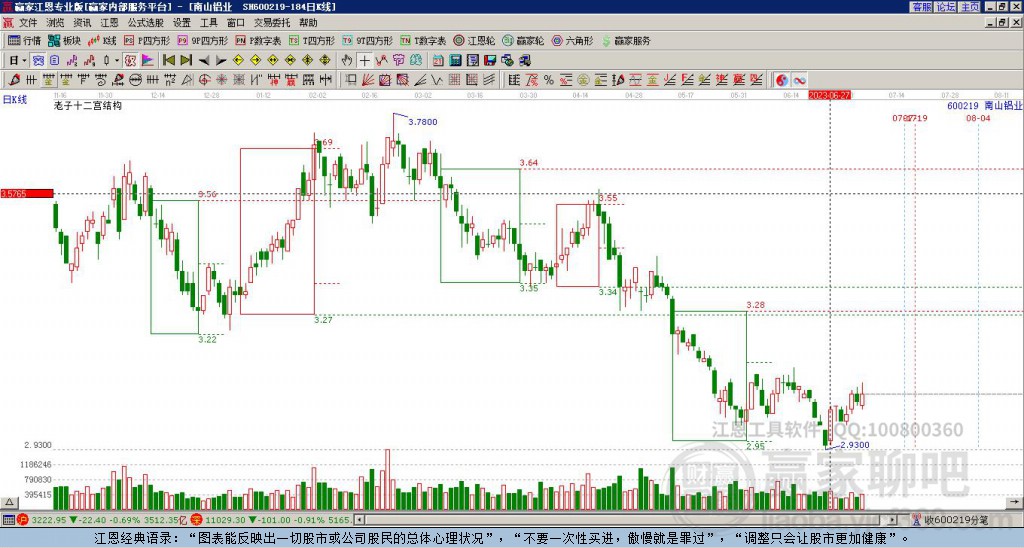Select the hand pan tool
This screenshot has width=1024, height=548.
(347, 61)
